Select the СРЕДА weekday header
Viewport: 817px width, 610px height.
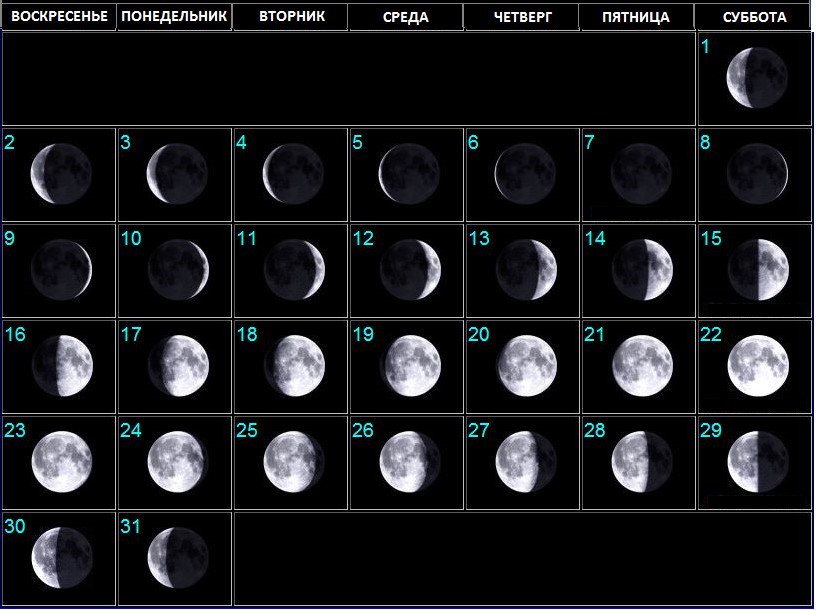406,17
